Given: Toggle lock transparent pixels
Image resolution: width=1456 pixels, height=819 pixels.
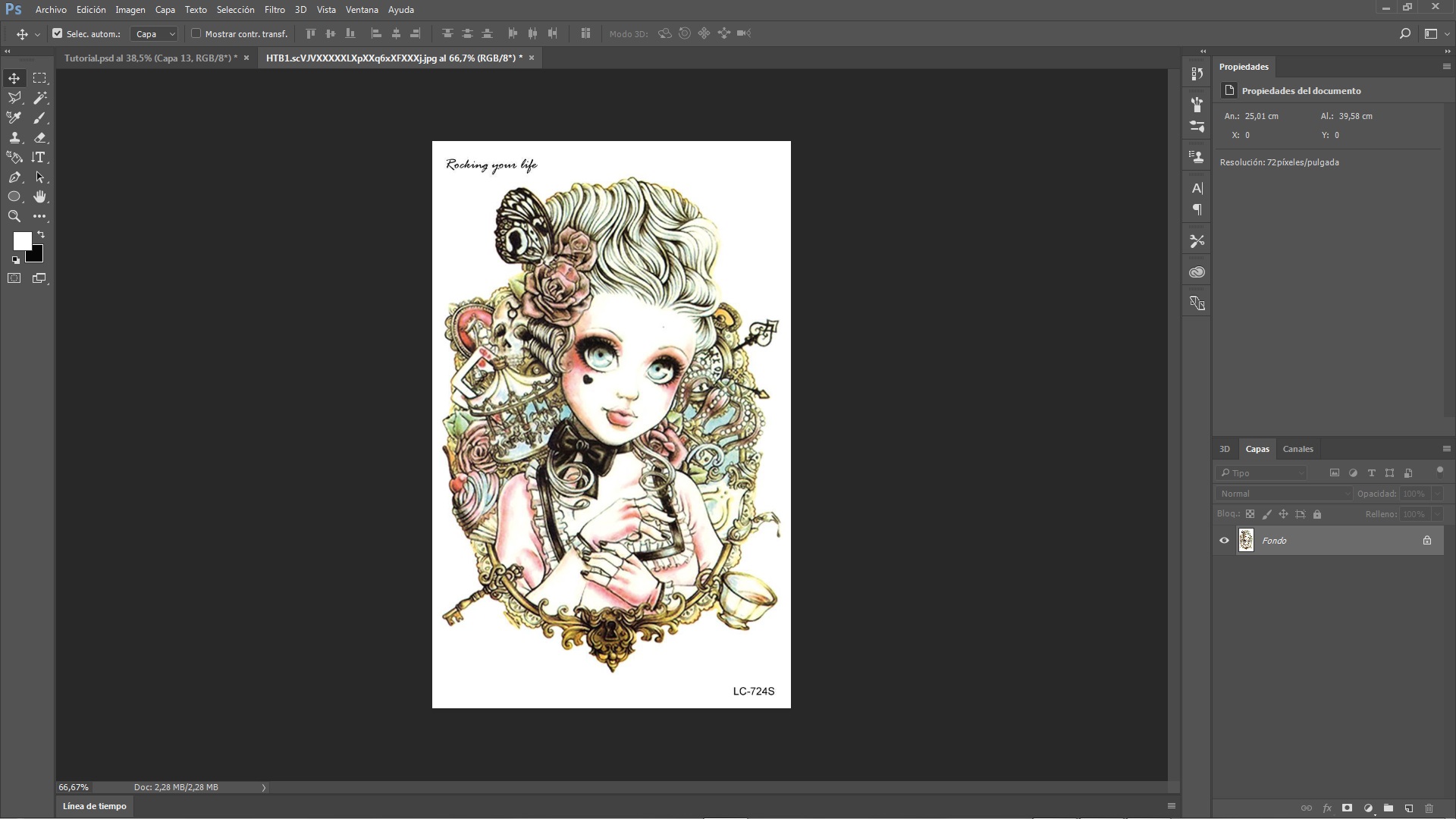Looking at the screenshot, I should (1250, 514).
